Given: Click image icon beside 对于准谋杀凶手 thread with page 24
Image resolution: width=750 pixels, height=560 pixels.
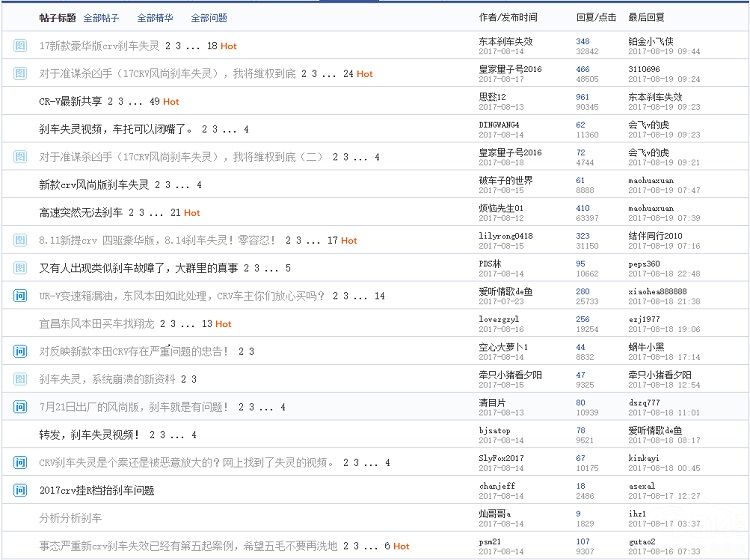Looking at the screenshot, I should (20, 74).
